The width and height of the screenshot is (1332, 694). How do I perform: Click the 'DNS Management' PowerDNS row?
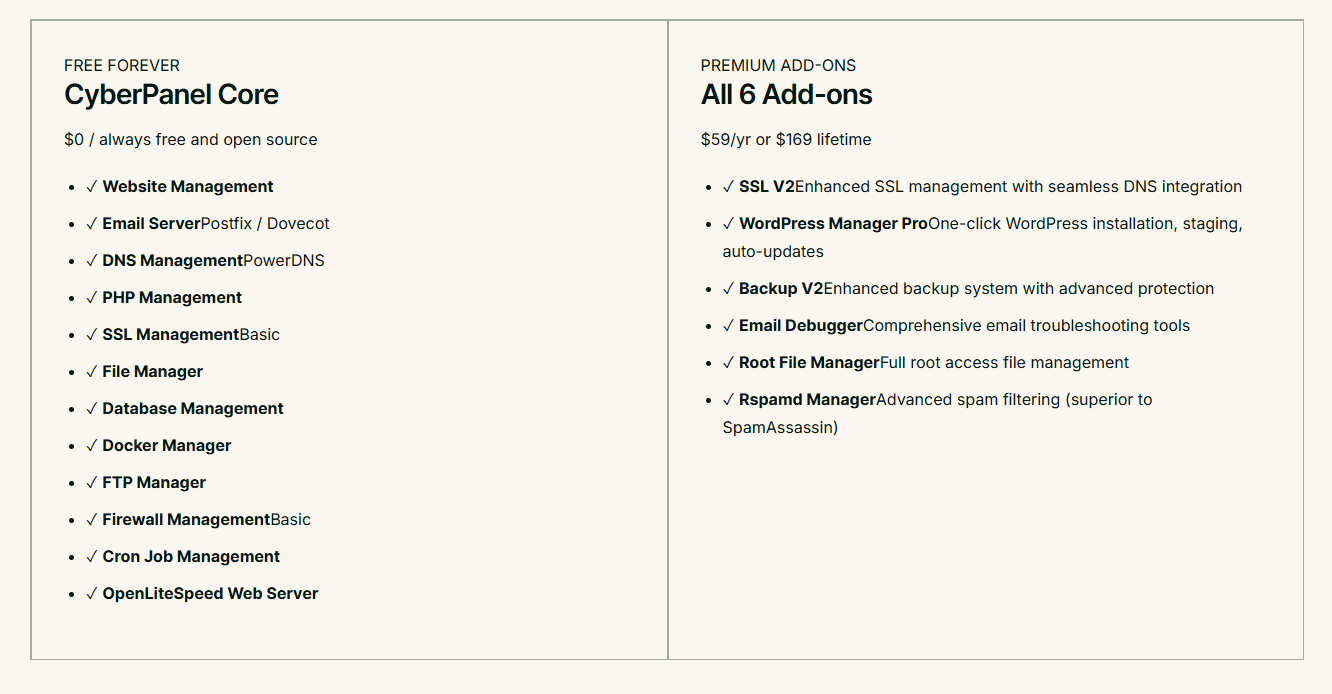point(205,261)
